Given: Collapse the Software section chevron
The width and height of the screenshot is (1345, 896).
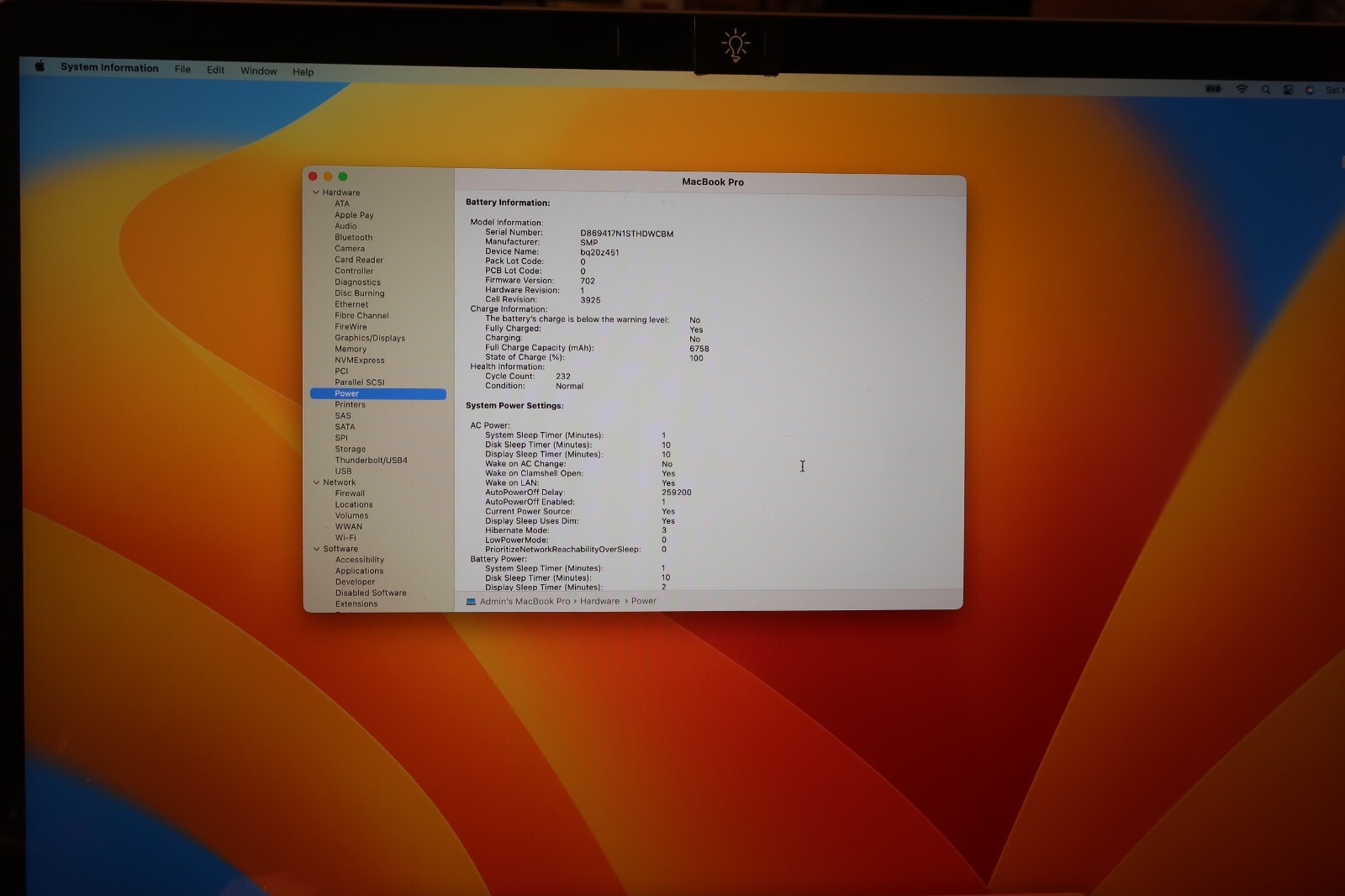Looking at the screenshot, I should (x=316, y=549).
